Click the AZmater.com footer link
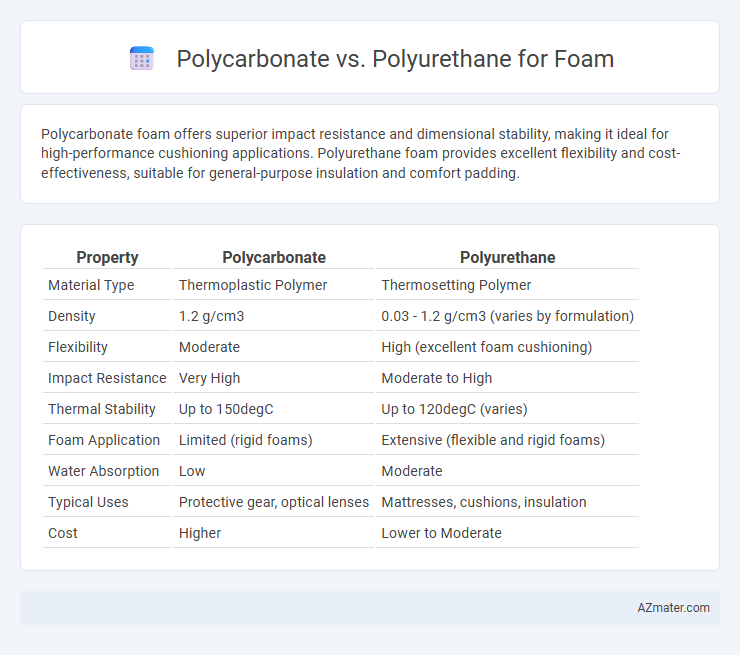This screenshot has height=655, width=740. (673, 608)
